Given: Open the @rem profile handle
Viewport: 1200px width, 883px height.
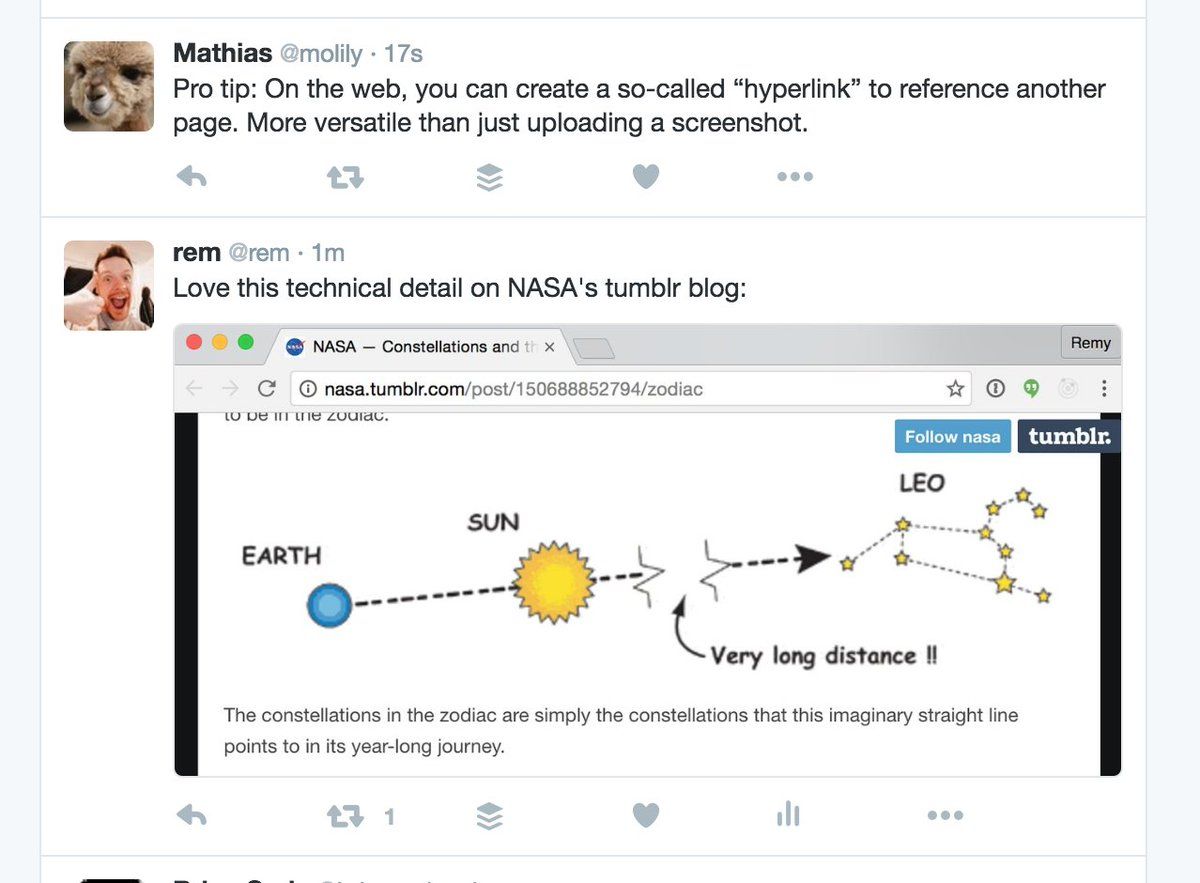Looking at the screenshot, I should (x=259, y=253).
